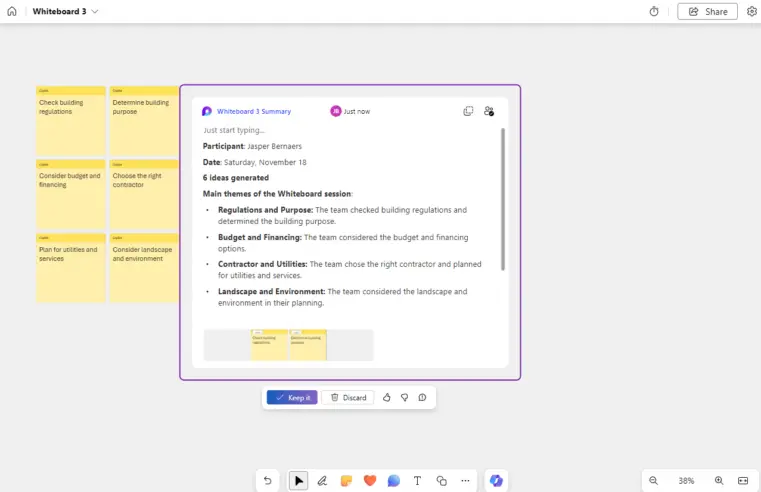Open the people icon in the summary card

(489, 111)
